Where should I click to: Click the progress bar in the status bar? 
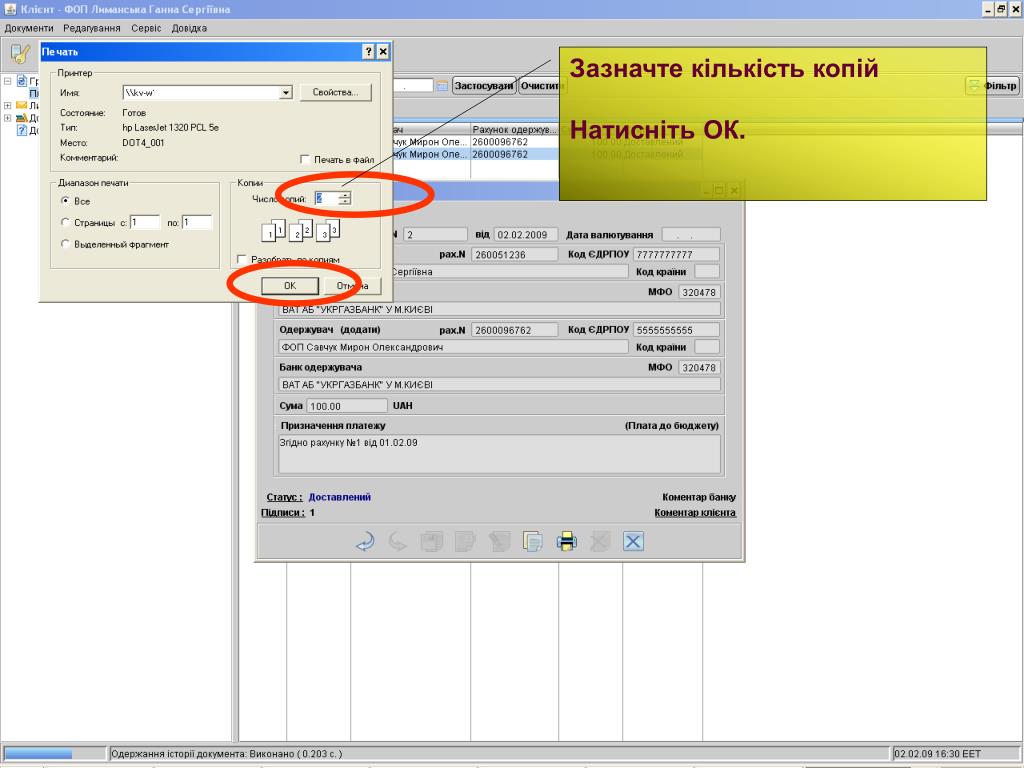point(54,753)
